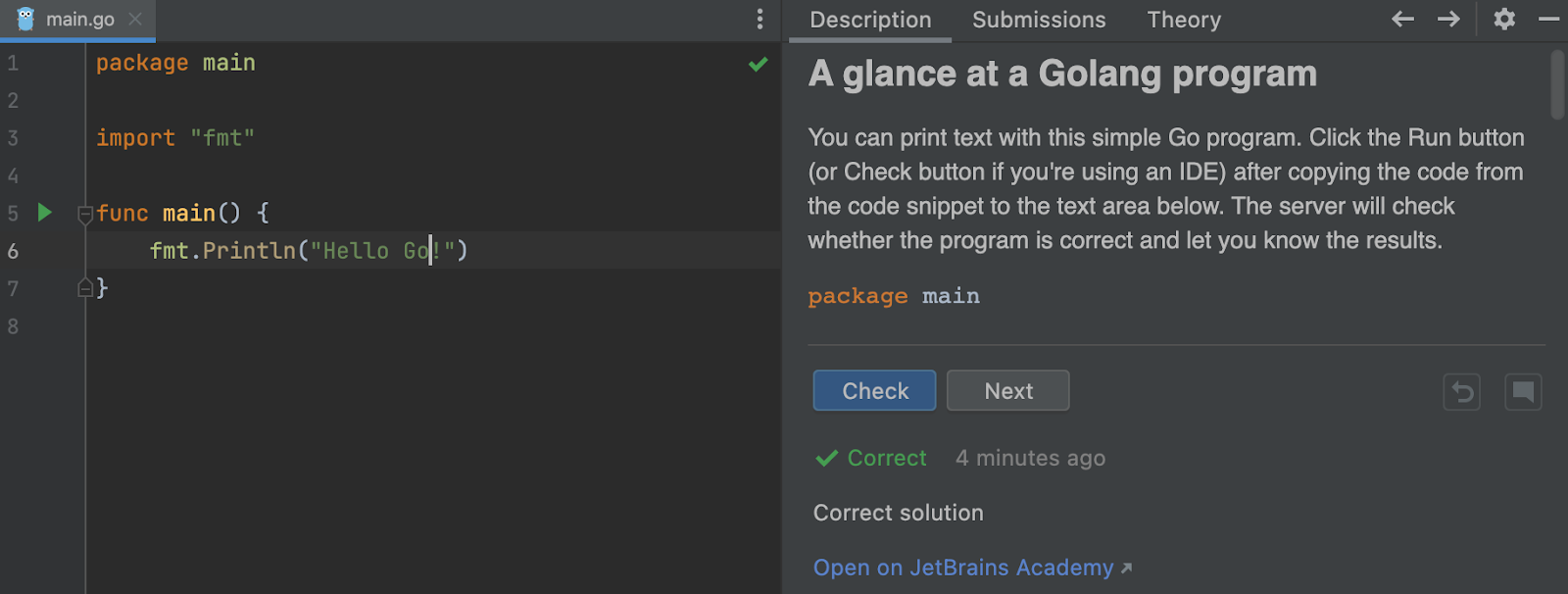Click the Go gopher icon on the main.go tab
The image size is (1568, 594).
point(25,20)
